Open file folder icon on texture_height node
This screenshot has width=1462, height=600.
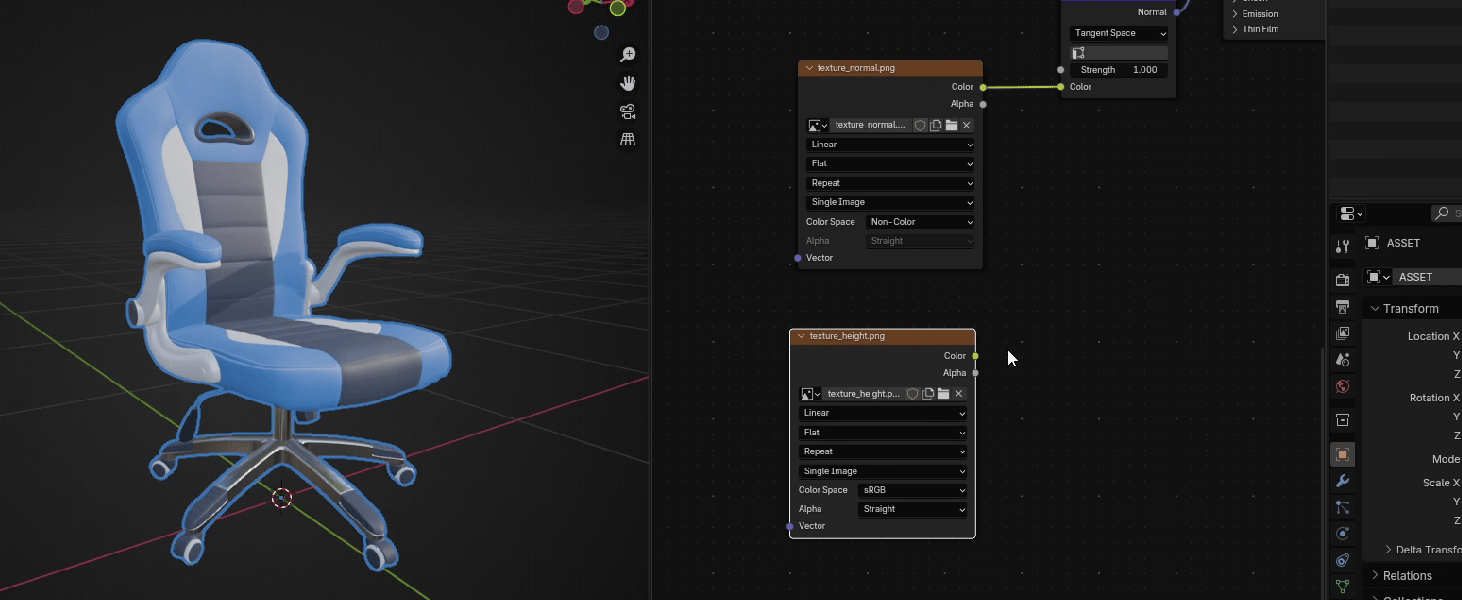point(943,394)
